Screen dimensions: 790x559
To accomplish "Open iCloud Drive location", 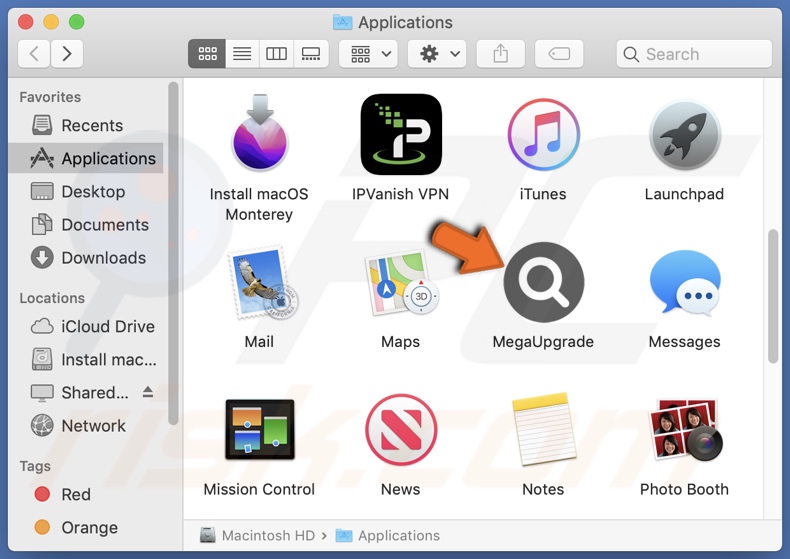I will coord(86,326).
